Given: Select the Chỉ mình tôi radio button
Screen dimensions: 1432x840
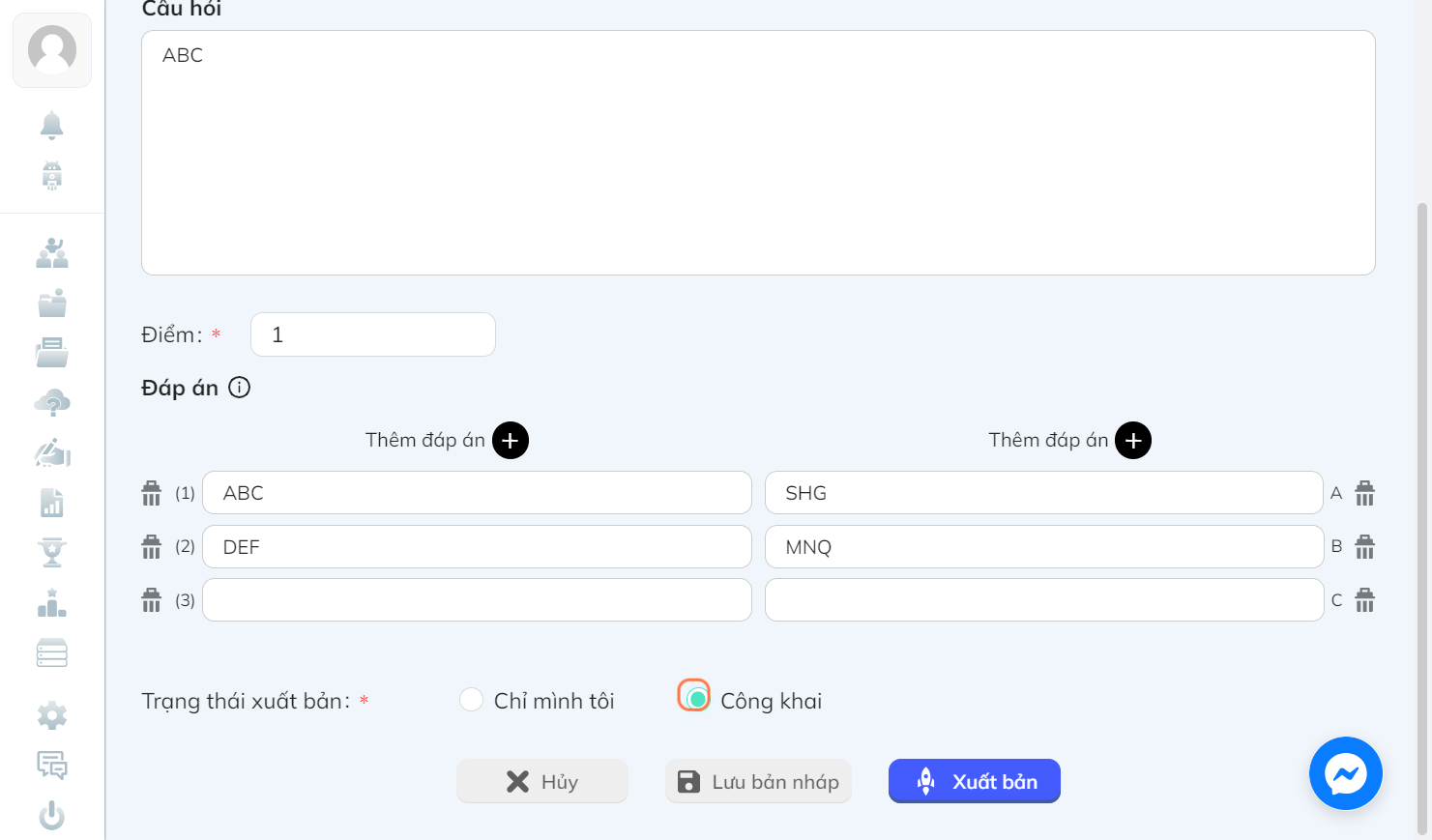Looking at the screenshot, I should [471, 699].
